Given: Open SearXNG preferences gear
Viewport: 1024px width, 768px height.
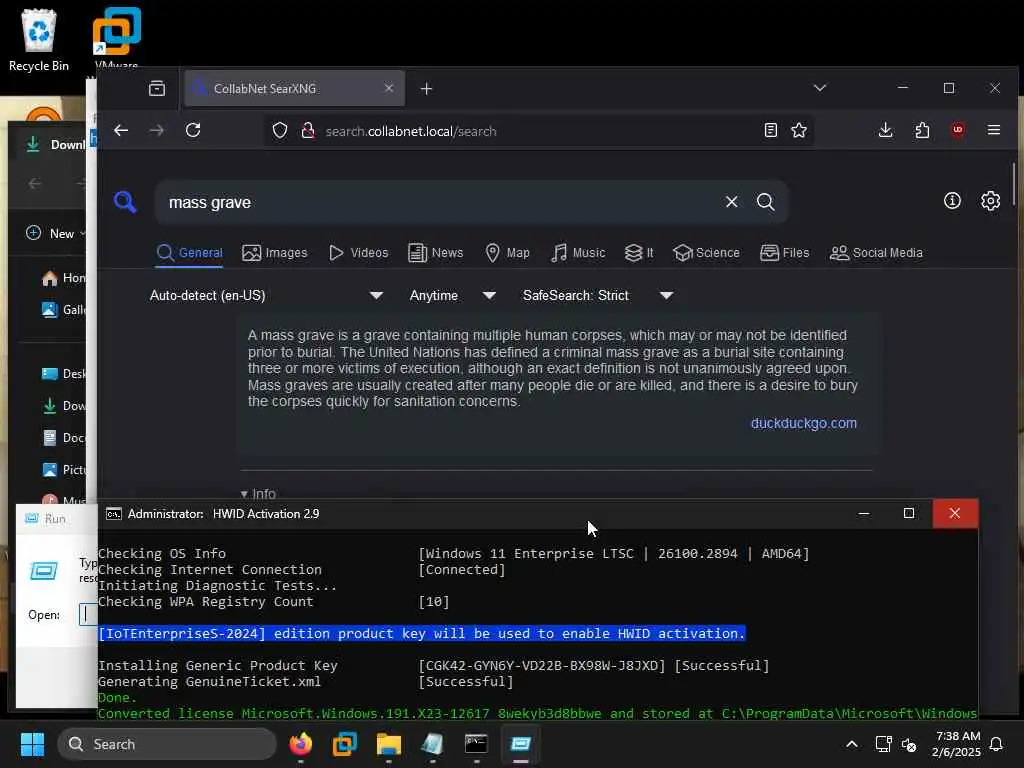Looking at the screenshot, I should click(991, 200).
